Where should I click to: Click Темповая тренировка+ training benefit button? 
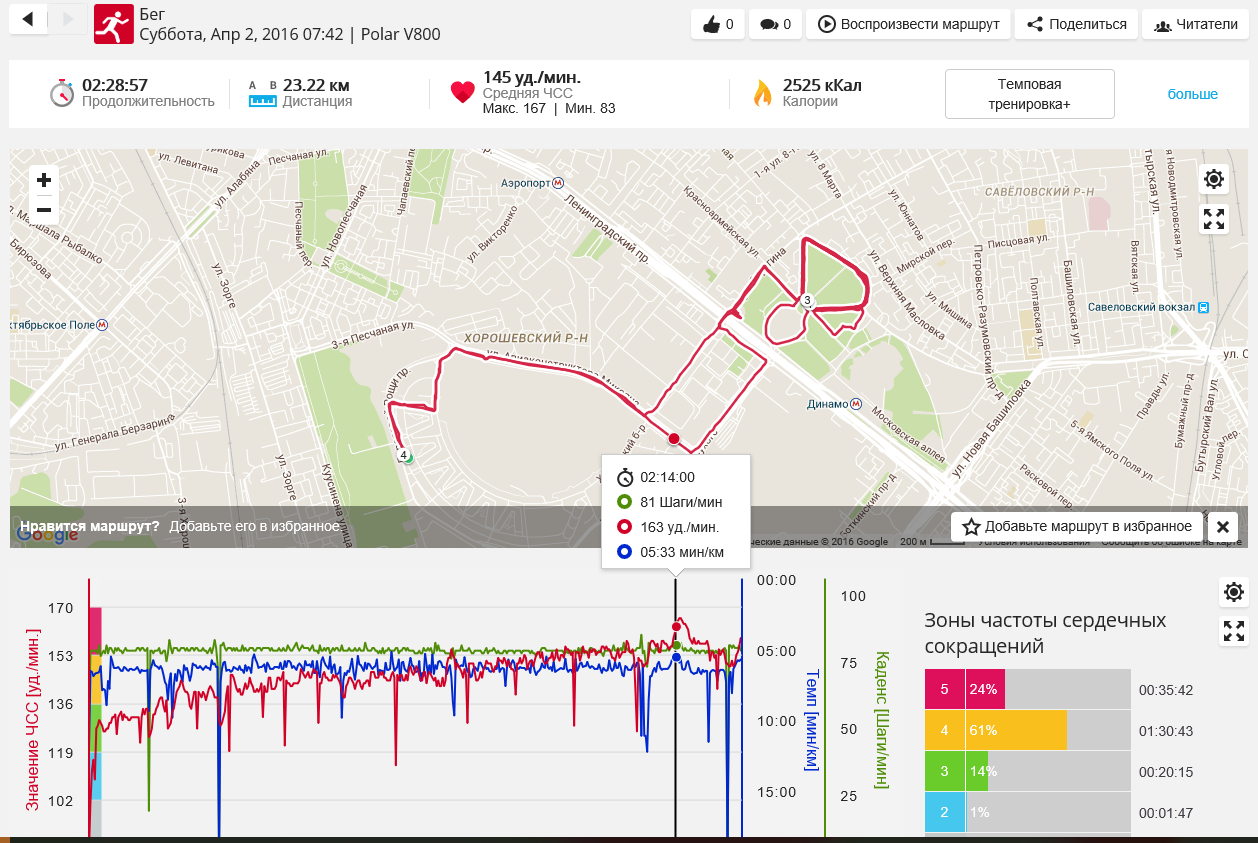click(1029, 94)
